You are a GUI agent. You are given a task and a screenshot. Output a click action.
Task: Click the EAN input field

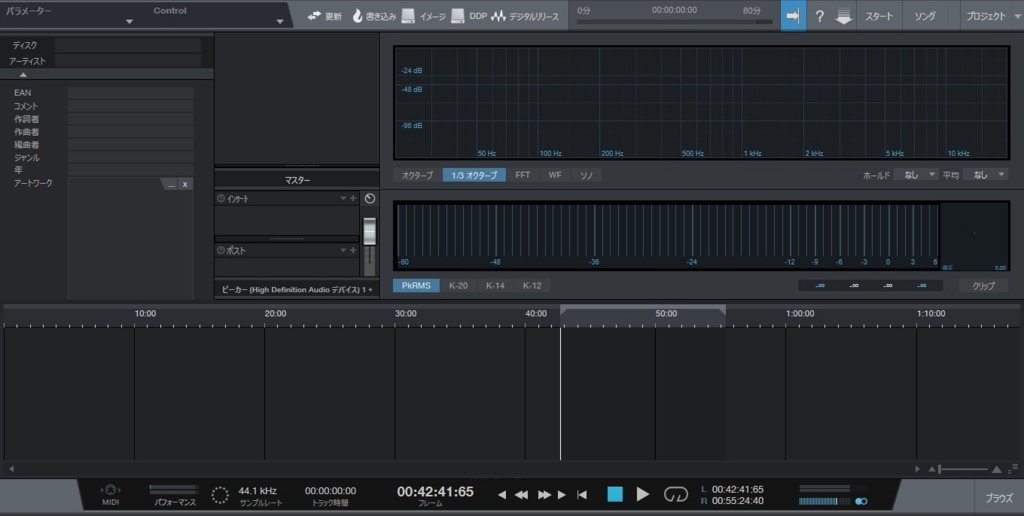pyautogui.click(x=131, y=93)
